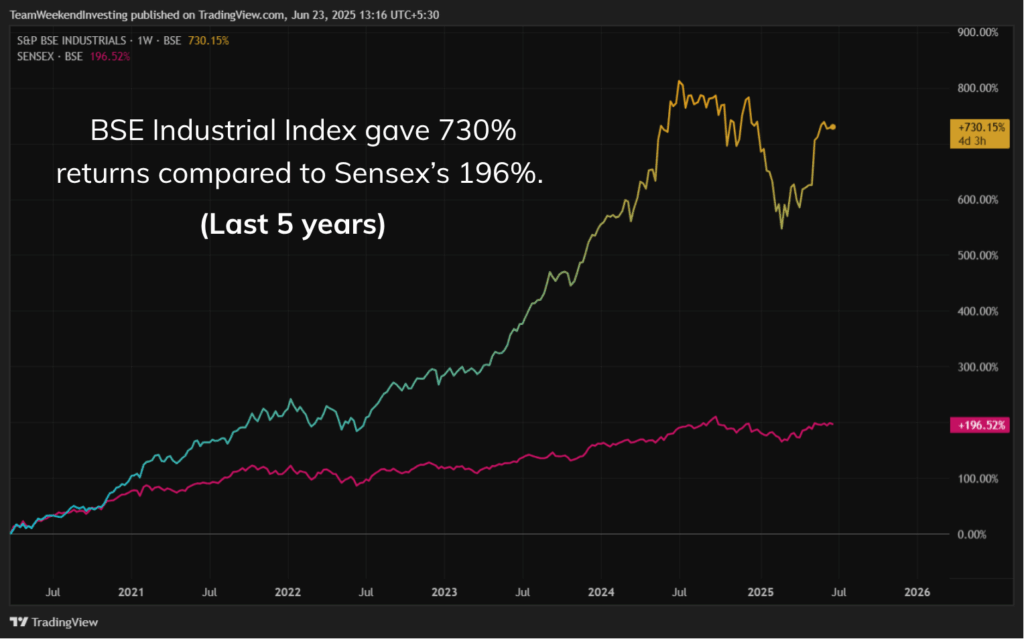Click the gold +730.15% price tag

click(980, 133)
